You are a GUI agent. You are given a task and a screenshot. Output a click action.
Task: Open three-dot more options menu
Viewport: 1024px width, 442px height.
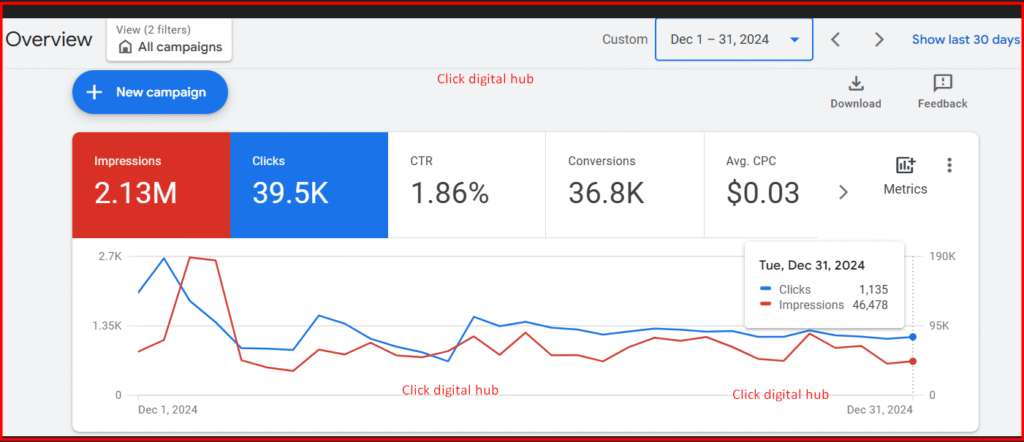coord(949,166)
